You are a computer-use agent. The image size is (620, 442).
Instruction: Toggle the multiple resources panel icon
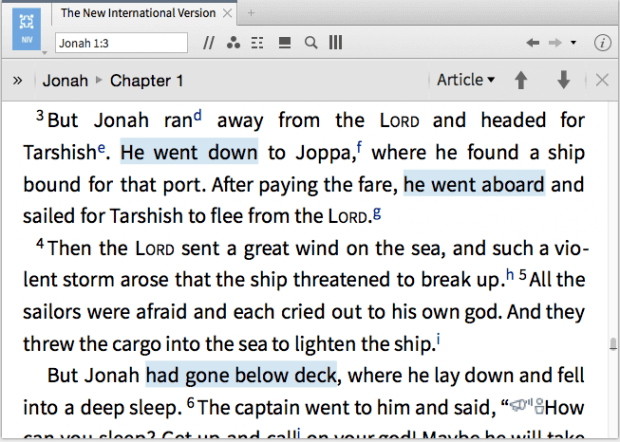click(x=285, y=43)
